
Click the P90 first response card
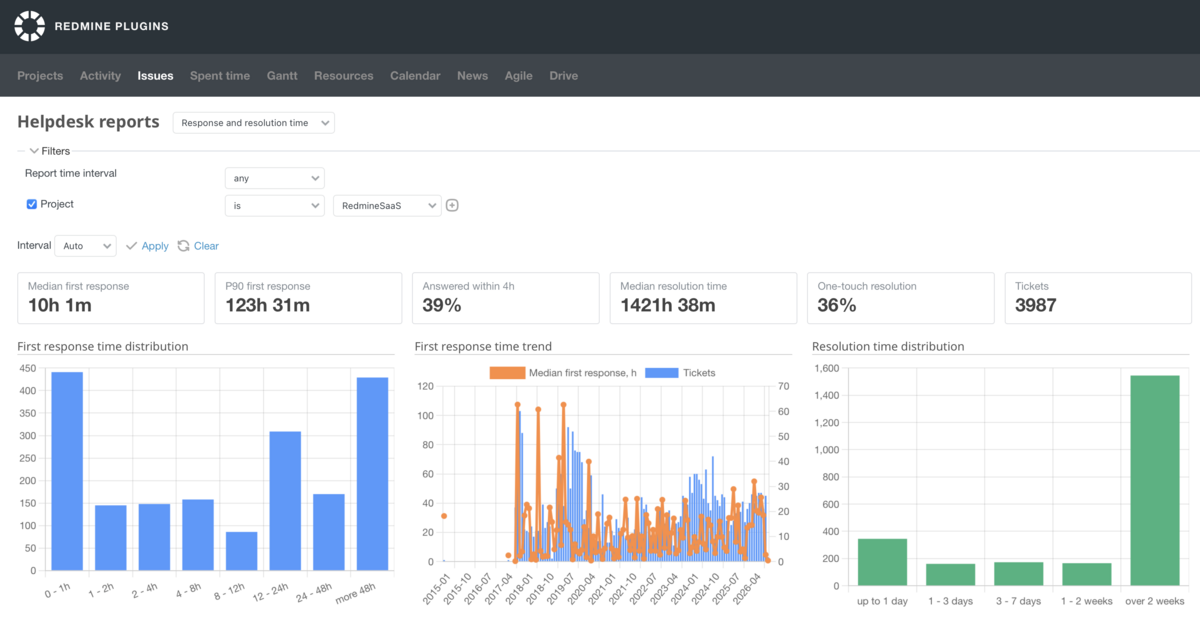(x=308, y=298)
